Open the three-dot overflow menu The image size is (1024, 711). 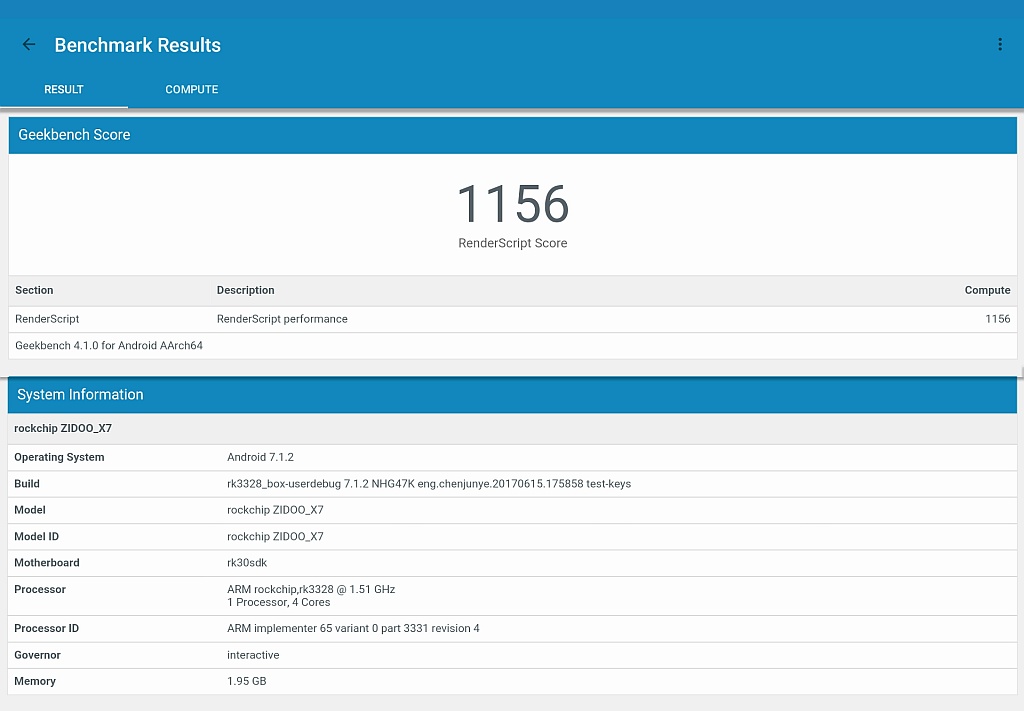click(1000, 44)
